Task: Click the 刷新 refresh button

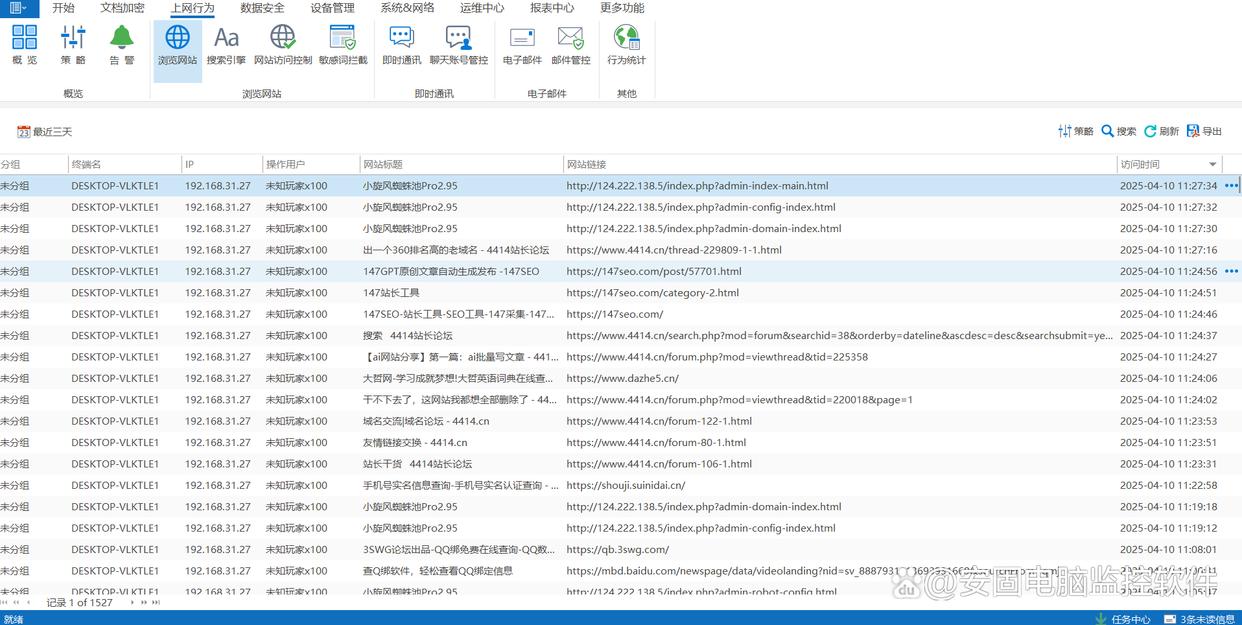Action: [x=1161, y=131]
